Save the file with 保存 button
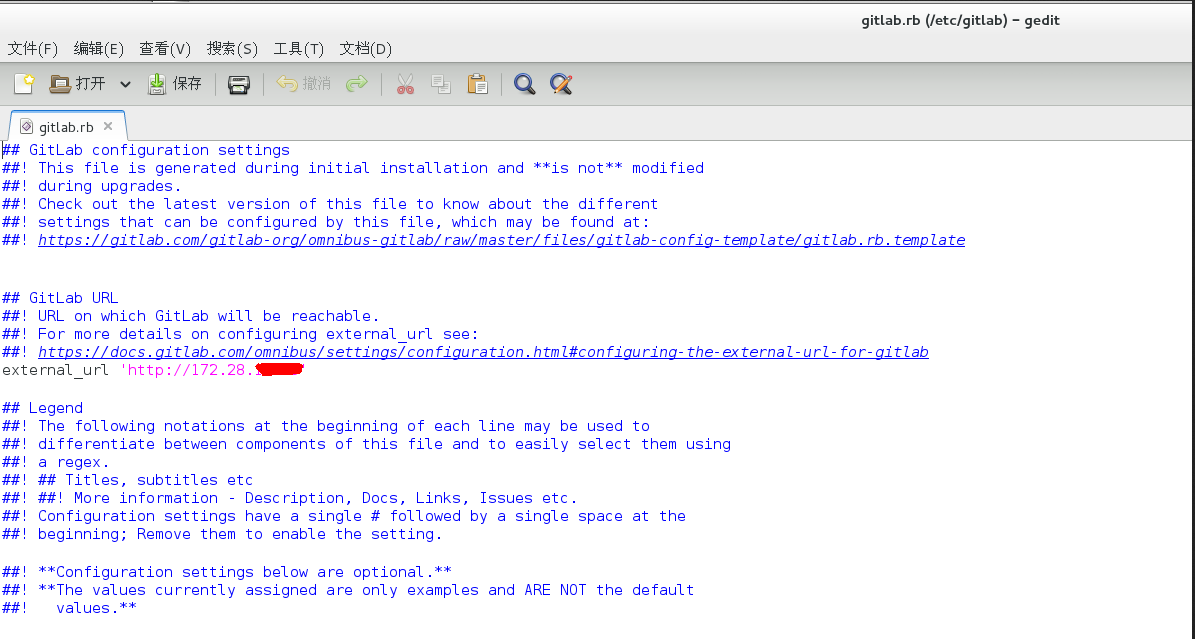 pyautogui.click(x=175, y=84)
